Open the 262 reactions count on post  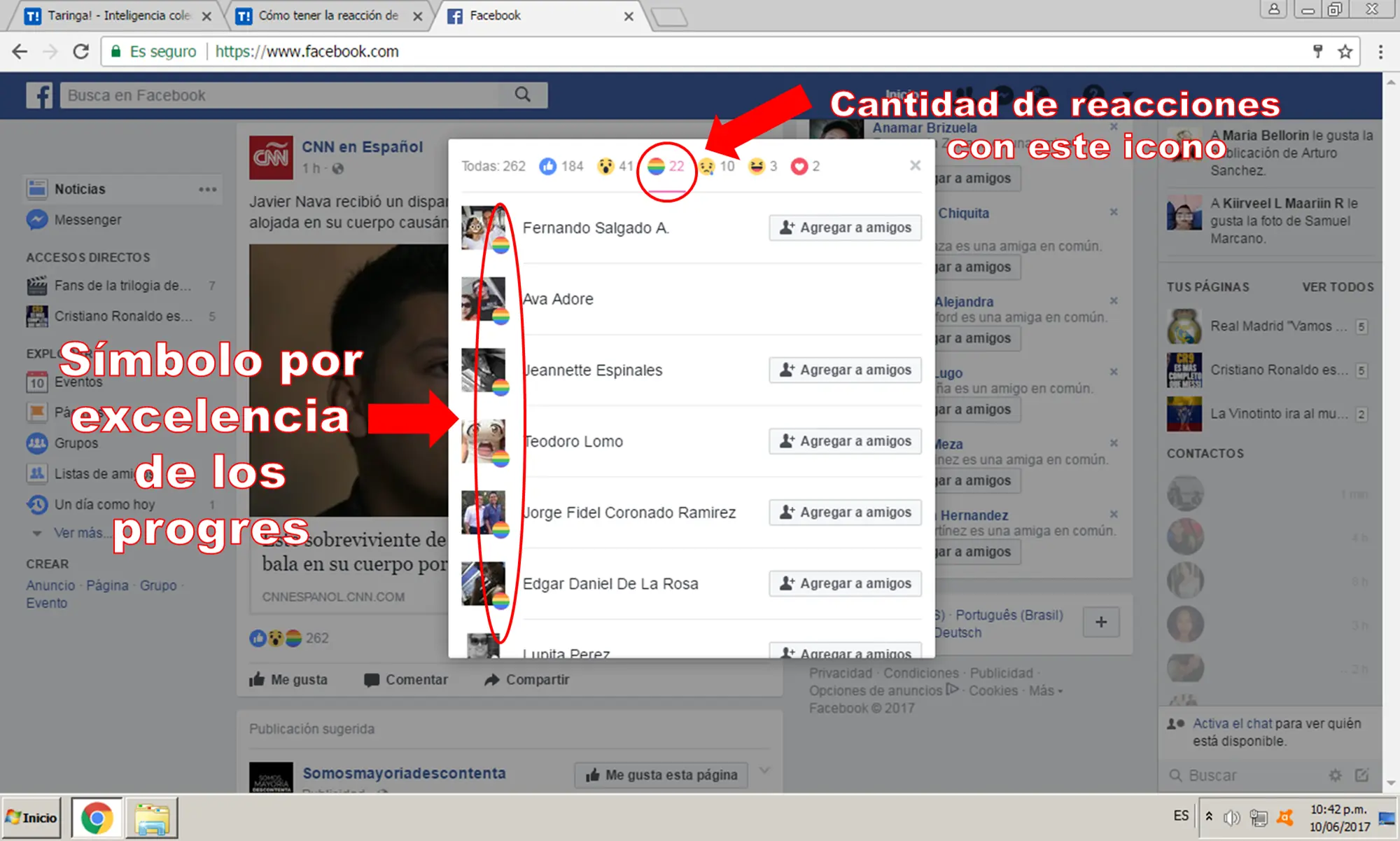[x=317, y=638]
